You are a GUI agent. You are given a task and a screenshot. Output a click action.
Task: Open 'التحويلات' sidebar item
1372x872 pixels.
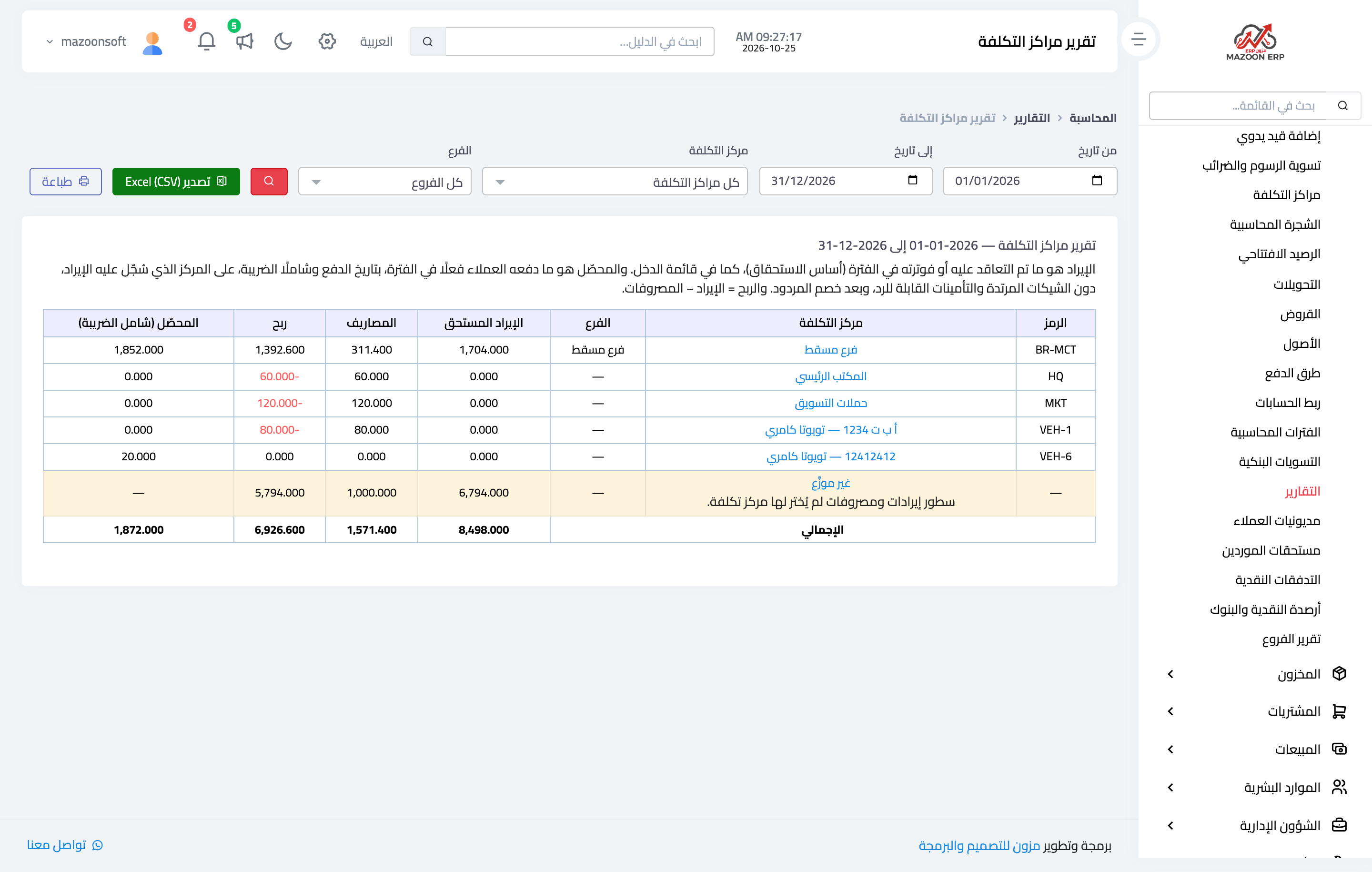coord(1296,284)
